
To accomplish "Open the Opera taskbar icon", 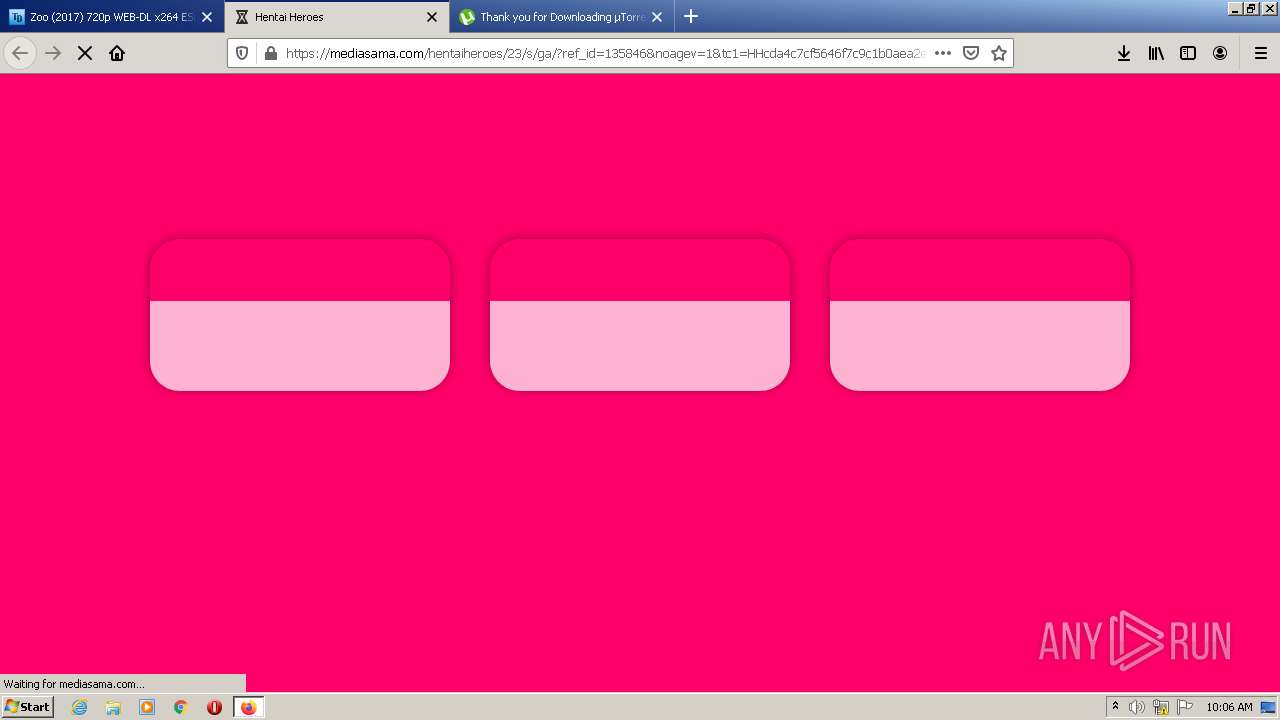I will 214,707.
